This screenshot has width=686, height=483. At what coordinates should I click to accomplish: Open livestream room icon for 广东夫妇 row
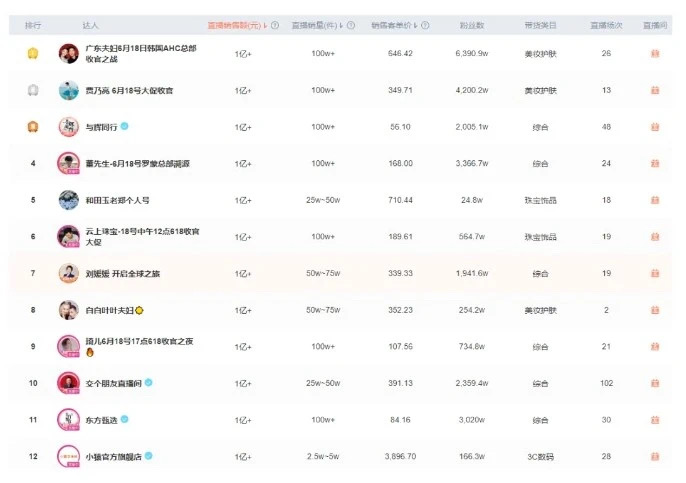click(x=655, y=53)
